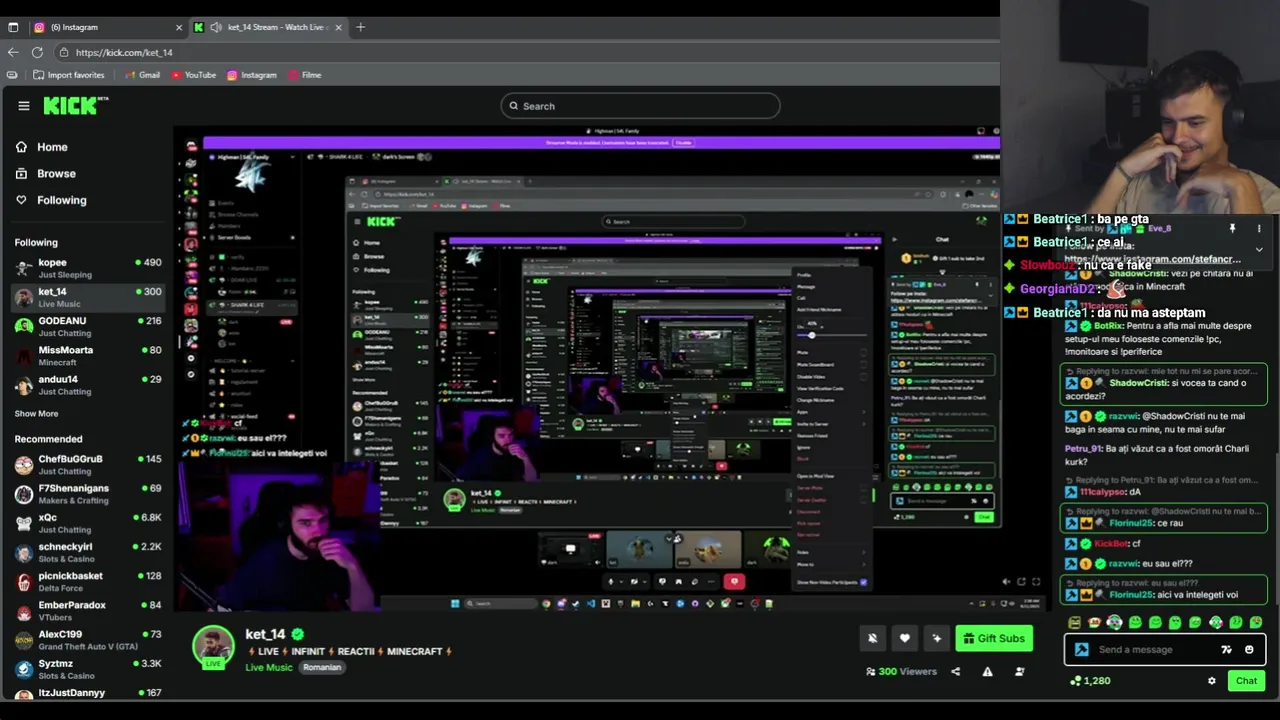Open the Live Music category link

[x=268, y=667]
